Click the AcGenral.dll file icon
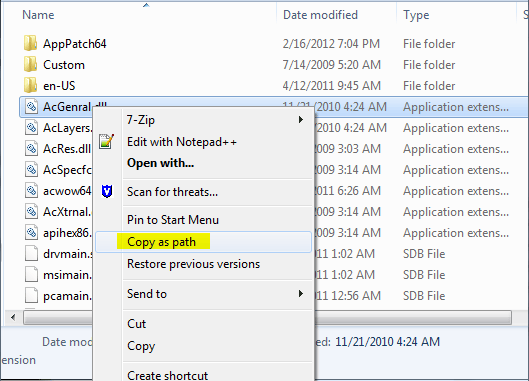Screen dimensions: 529x381 (31, 107)
